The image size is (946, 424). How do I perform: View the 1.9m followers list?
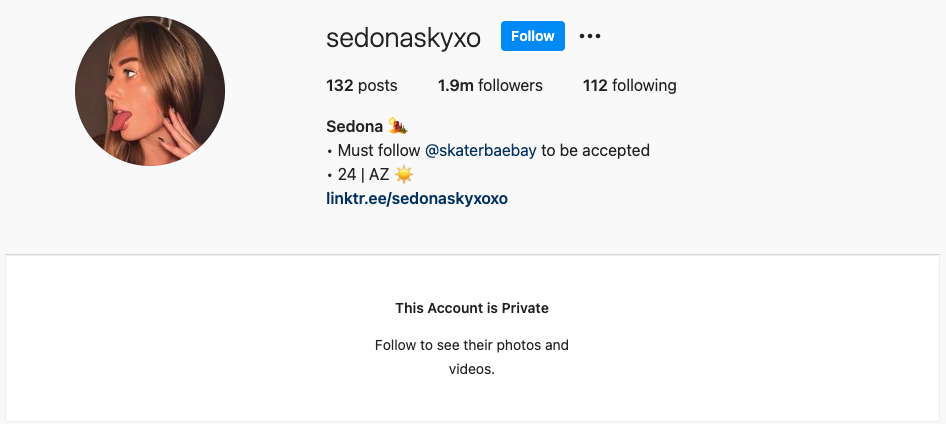[490, 86]
